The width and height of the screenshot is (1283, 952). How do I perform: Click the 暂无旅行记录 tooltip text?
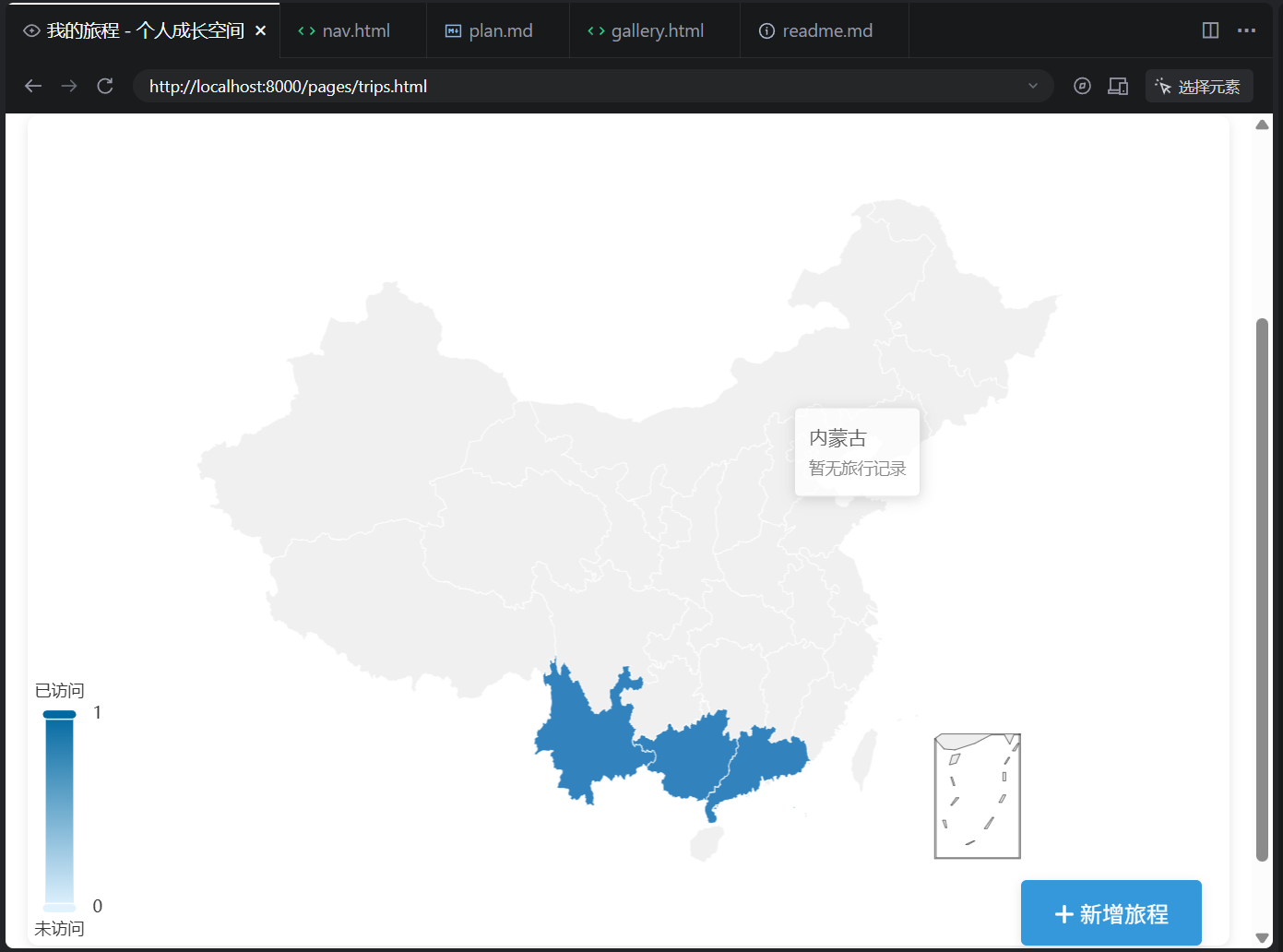(x=857, y=469)
